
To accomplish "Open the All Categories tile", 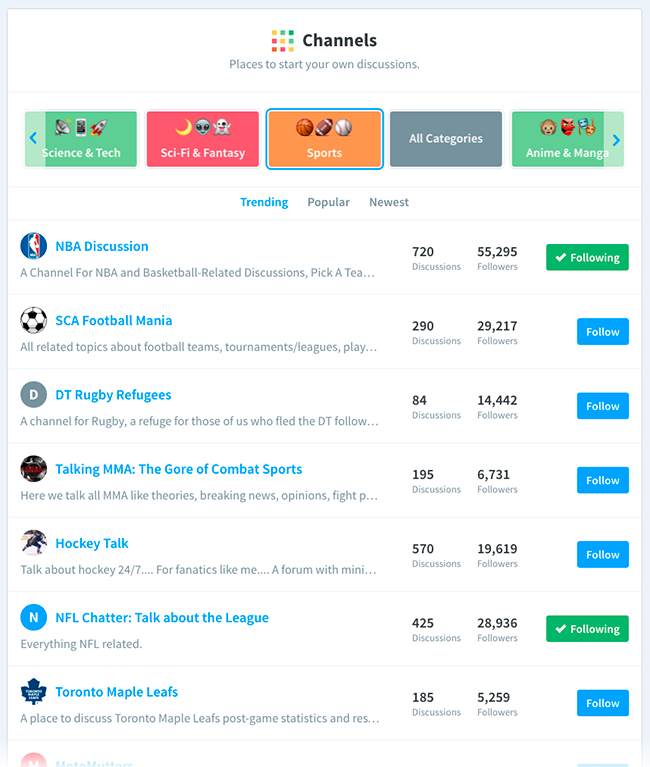I will point(446,139).
